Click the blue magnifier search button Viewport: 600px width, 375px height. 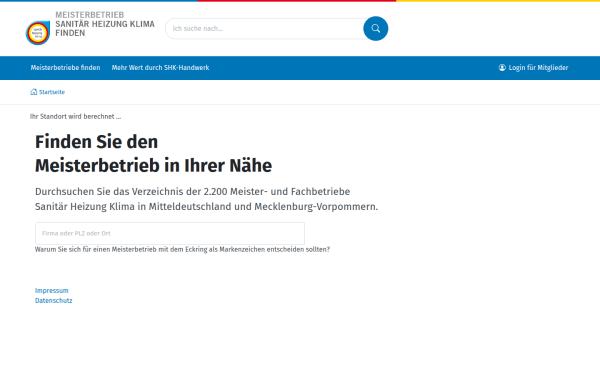tap(375, 28)
